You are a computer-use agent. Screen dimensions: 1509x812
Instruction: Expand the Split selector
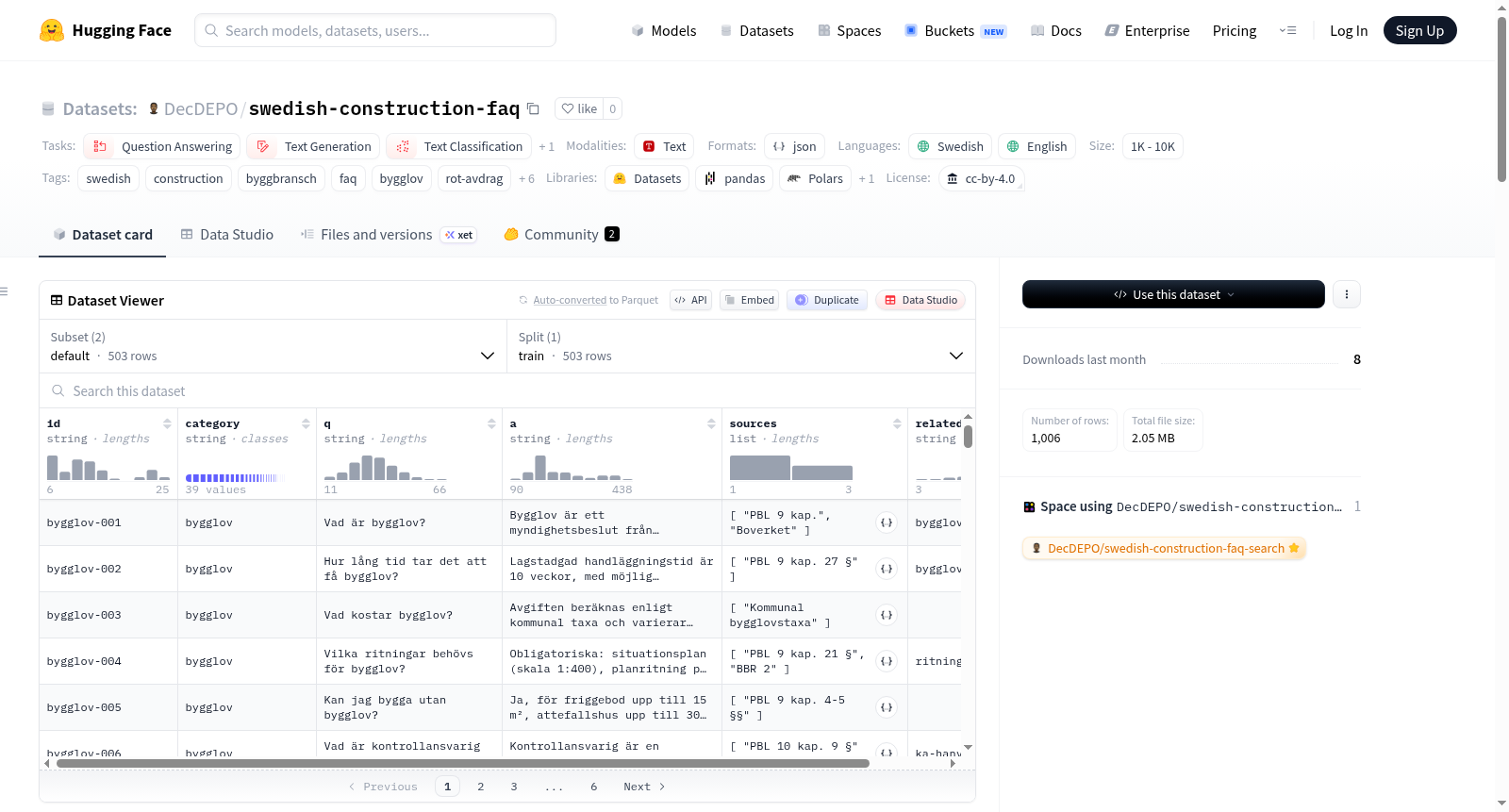coord(740,346)
